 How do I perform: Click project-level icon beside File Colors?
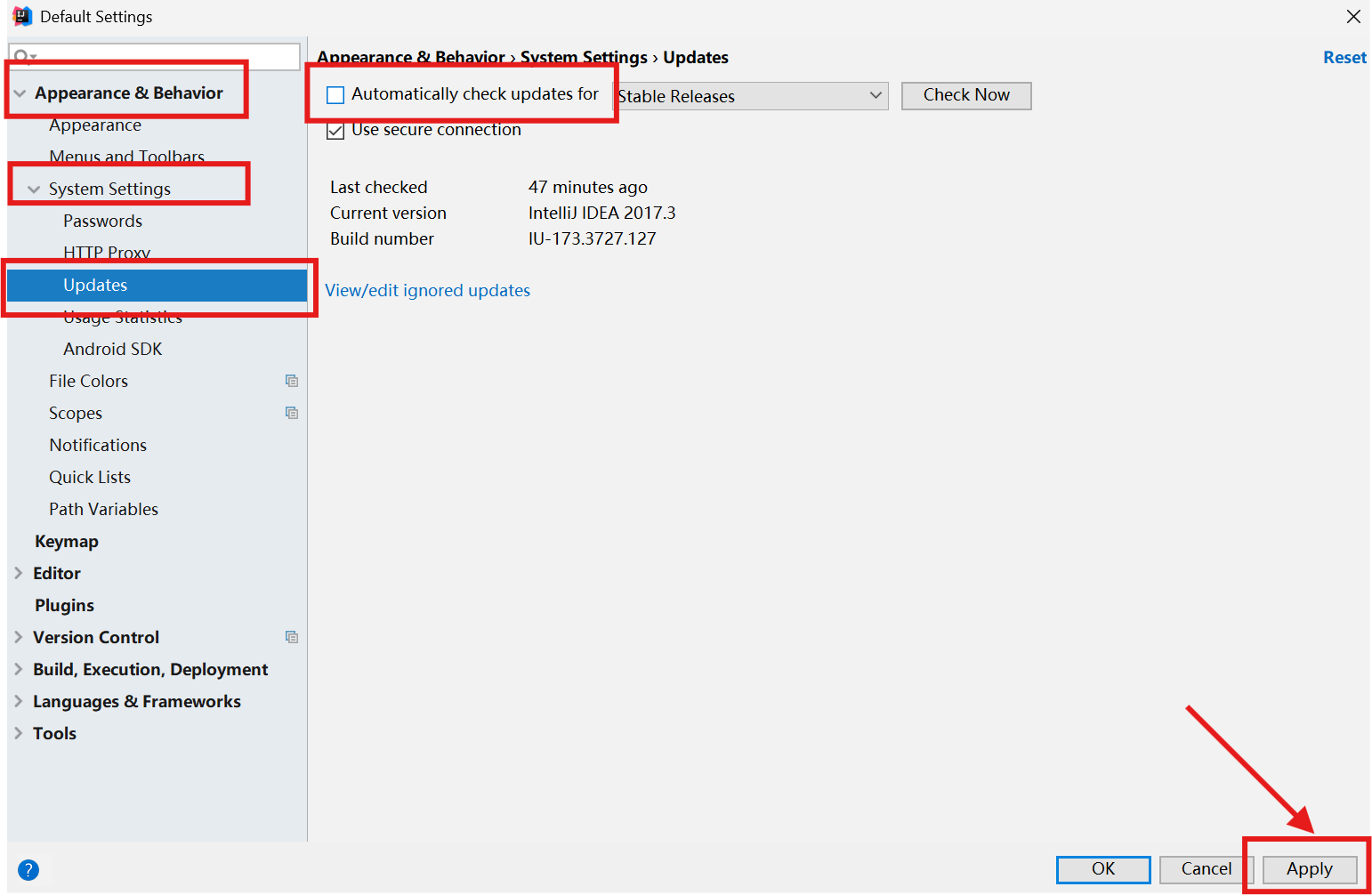291,381
